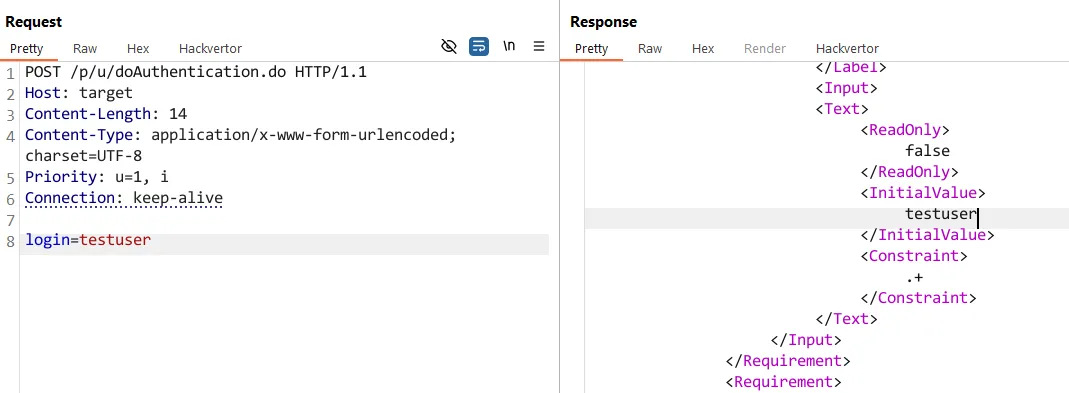Click the POST request line text
Viewport: 1069px width, 393px height.
coord(196,72)
